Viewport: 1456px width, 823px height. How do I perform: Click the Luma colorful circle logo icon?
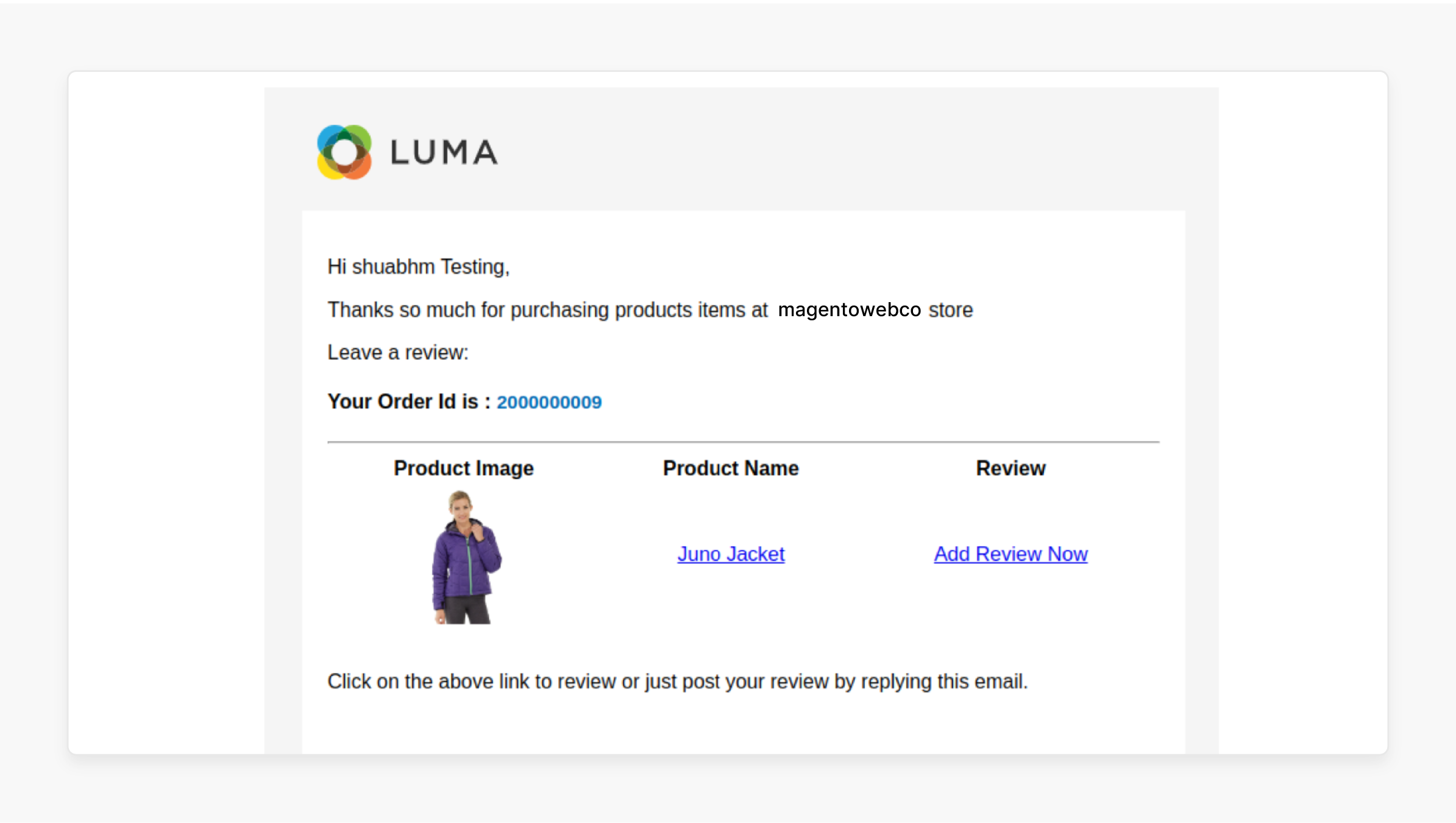pos(344,152)
